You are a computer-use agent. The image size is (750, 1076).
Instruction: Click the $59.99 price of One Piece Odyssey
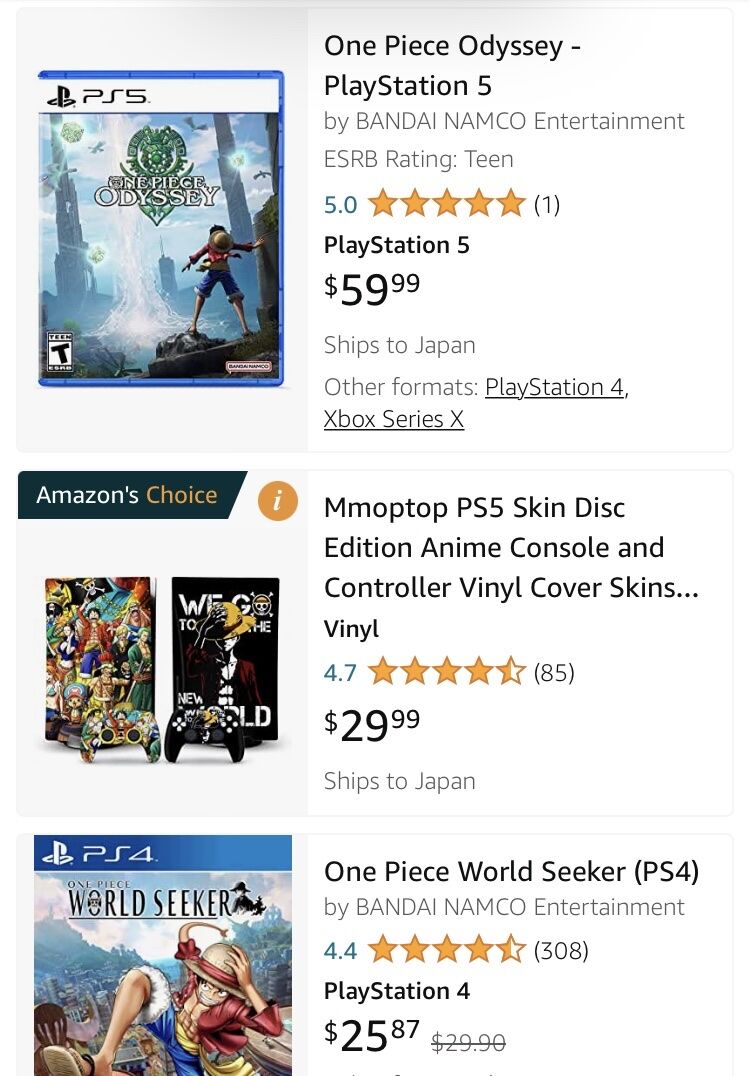(372, 288)
